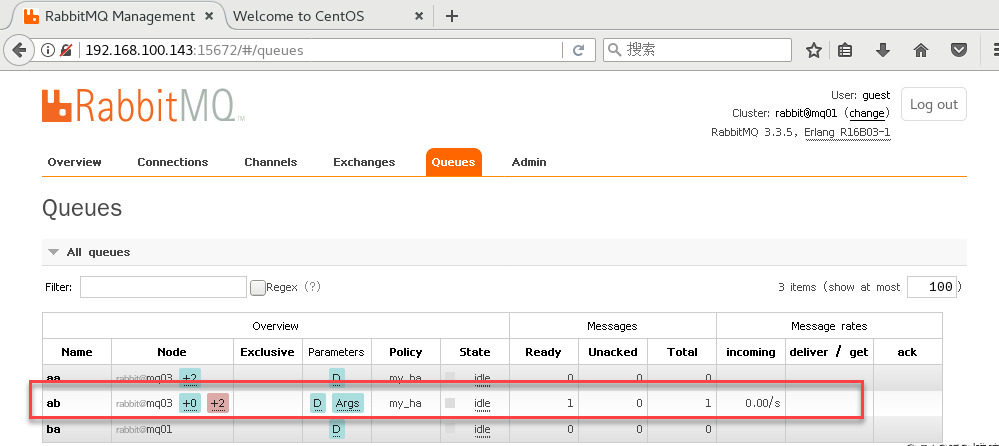
Task: Bookmark this page with star icon
Action: point(814,50)
